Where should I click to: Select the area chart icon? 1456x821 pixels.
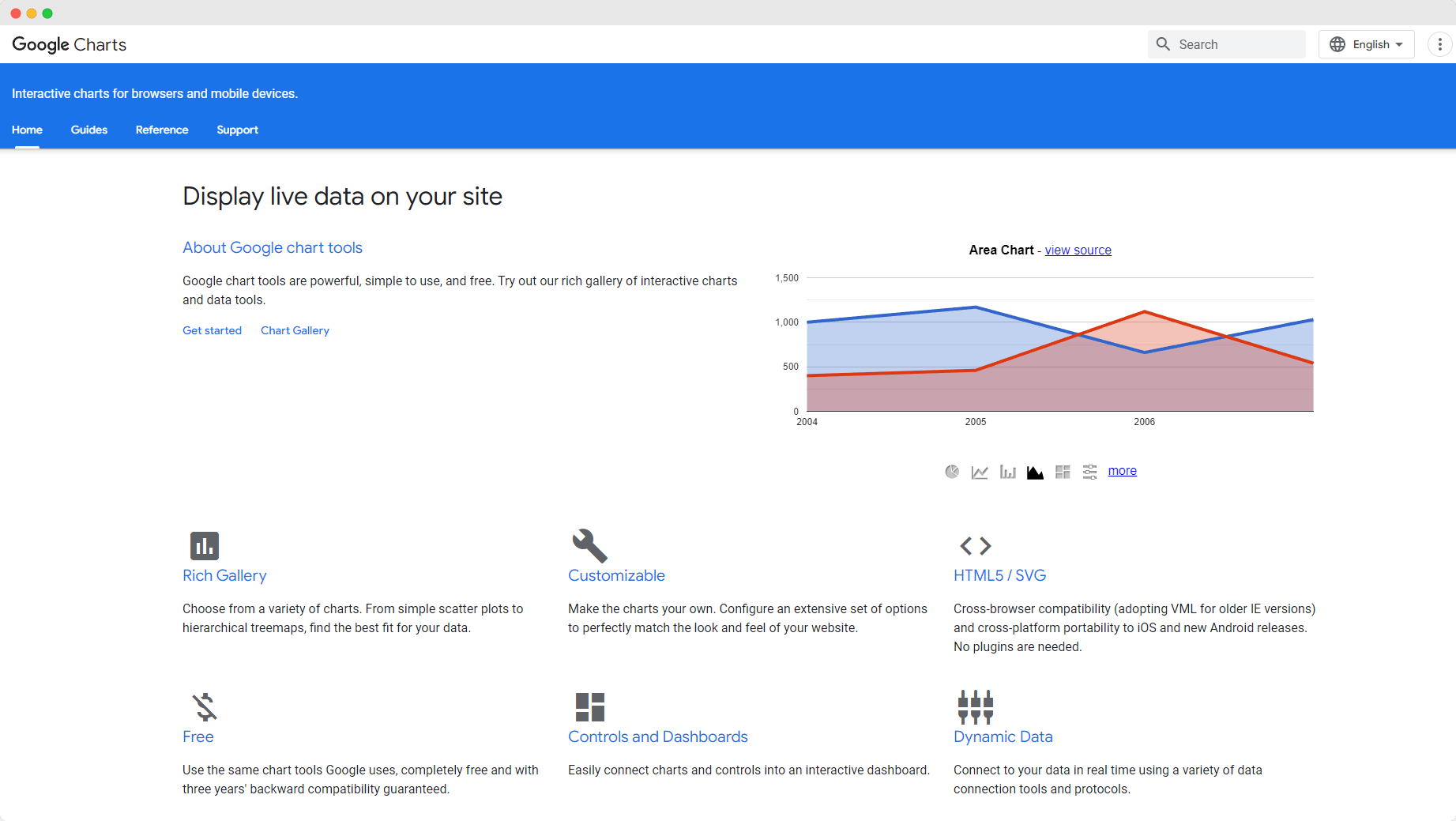click(1035, 472)
